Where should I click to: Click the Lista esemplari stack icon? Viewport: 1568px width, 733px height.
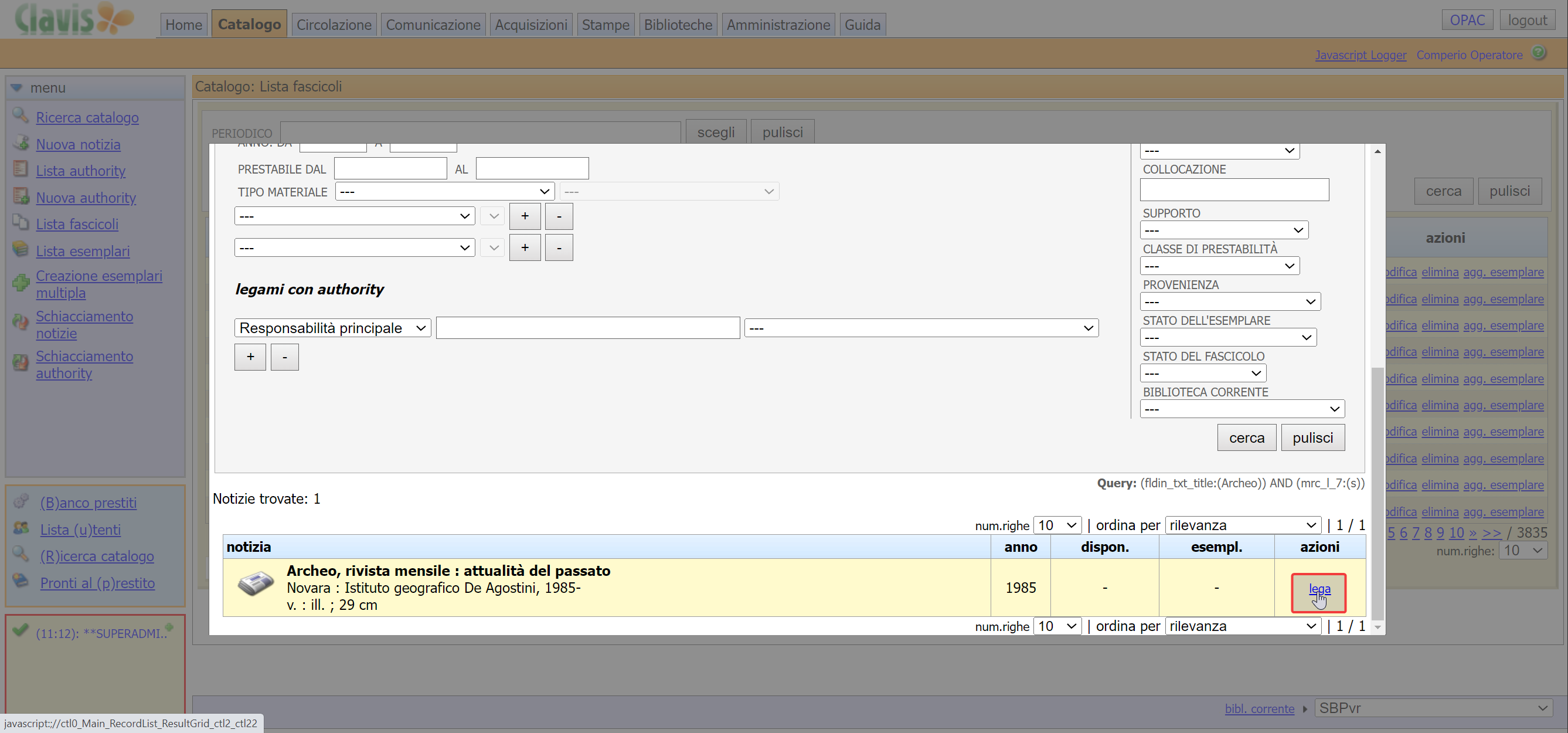(20, 249)
